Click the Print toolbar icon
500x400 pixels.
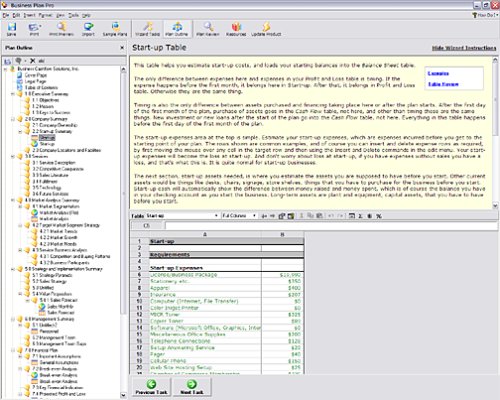click(34, 29)
